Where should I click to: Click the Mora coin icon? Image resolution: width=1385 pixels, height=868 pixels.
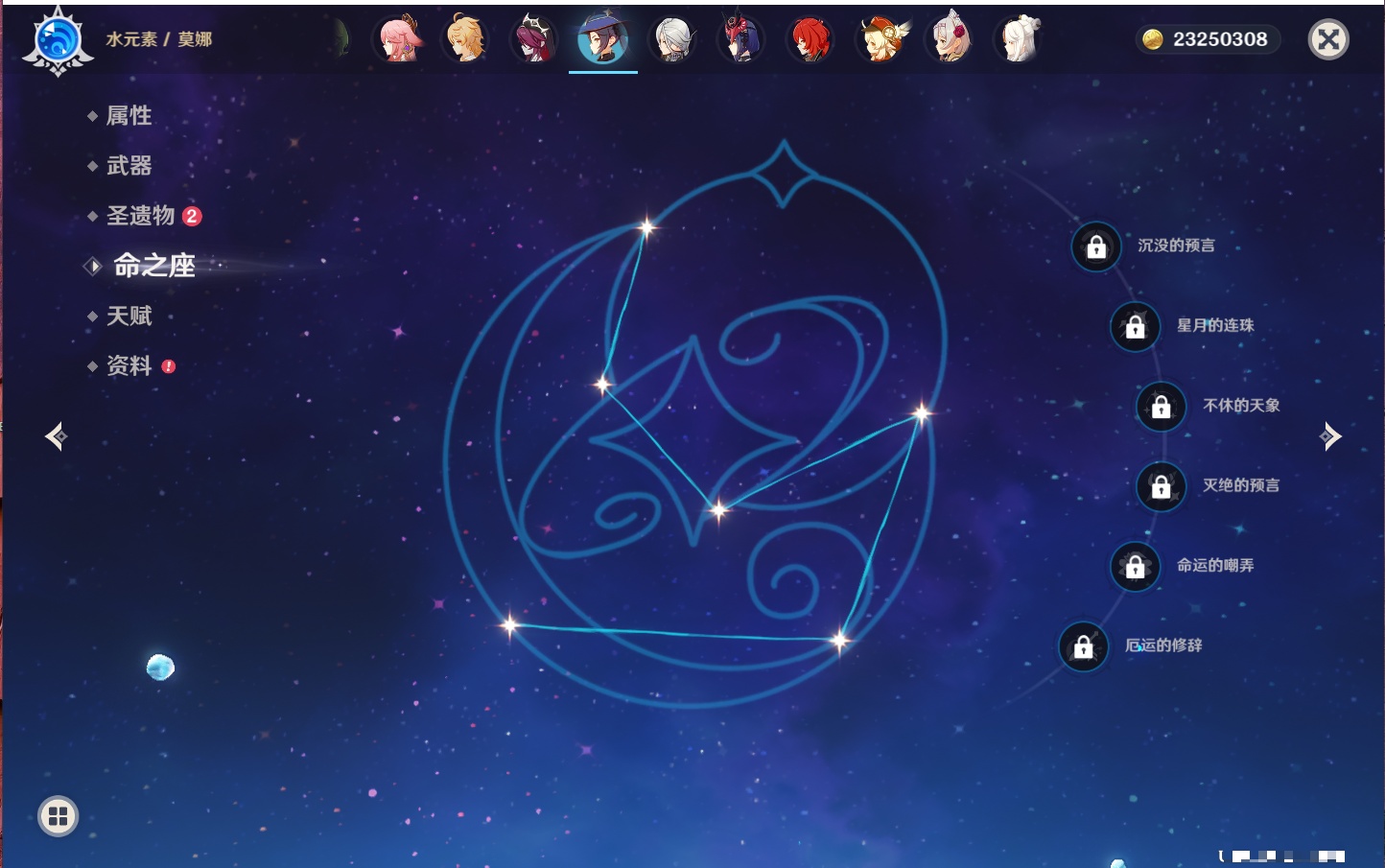click(1153, 39)
